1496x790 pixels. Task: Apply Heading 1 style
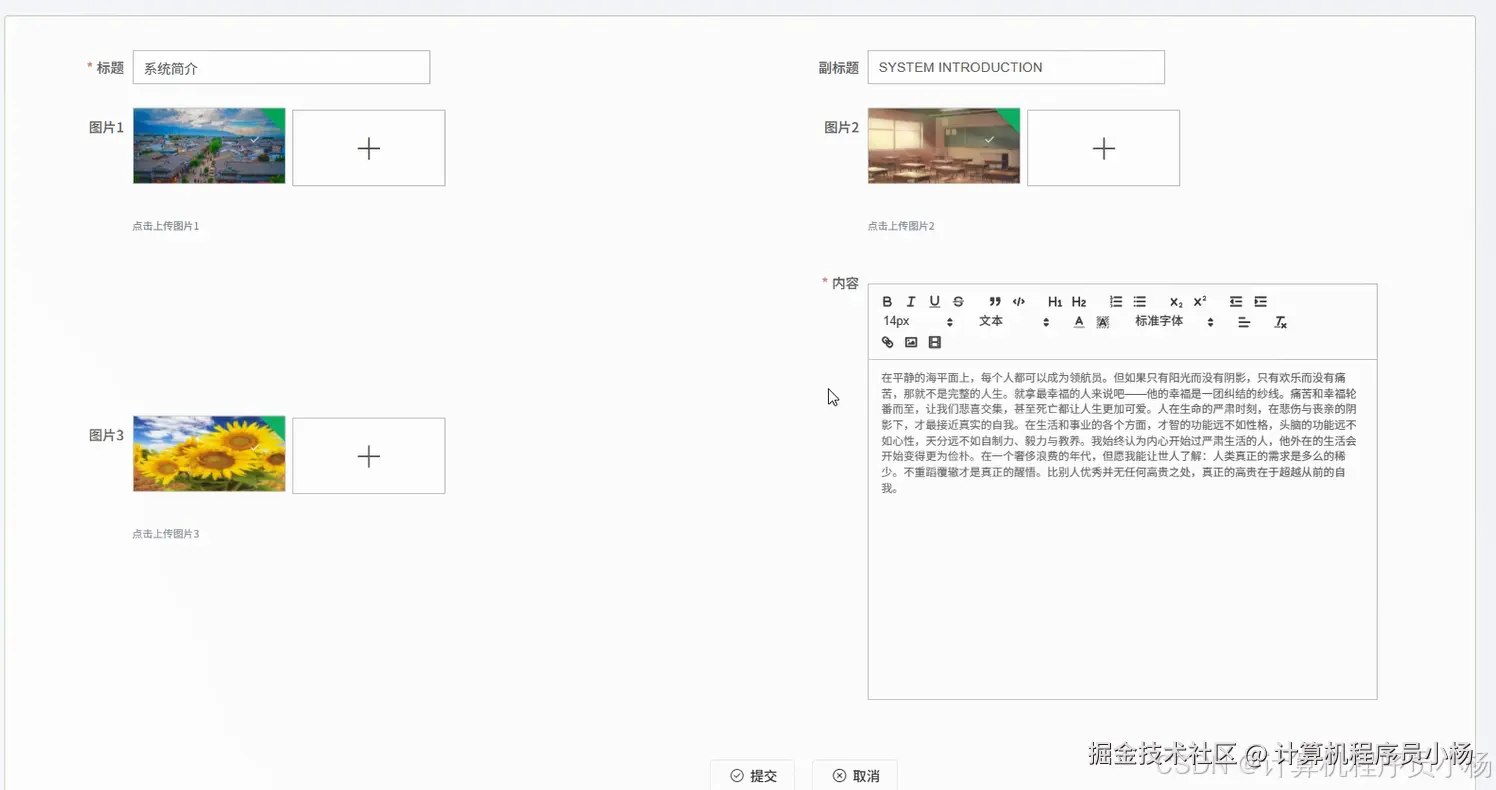point(1055,302)
